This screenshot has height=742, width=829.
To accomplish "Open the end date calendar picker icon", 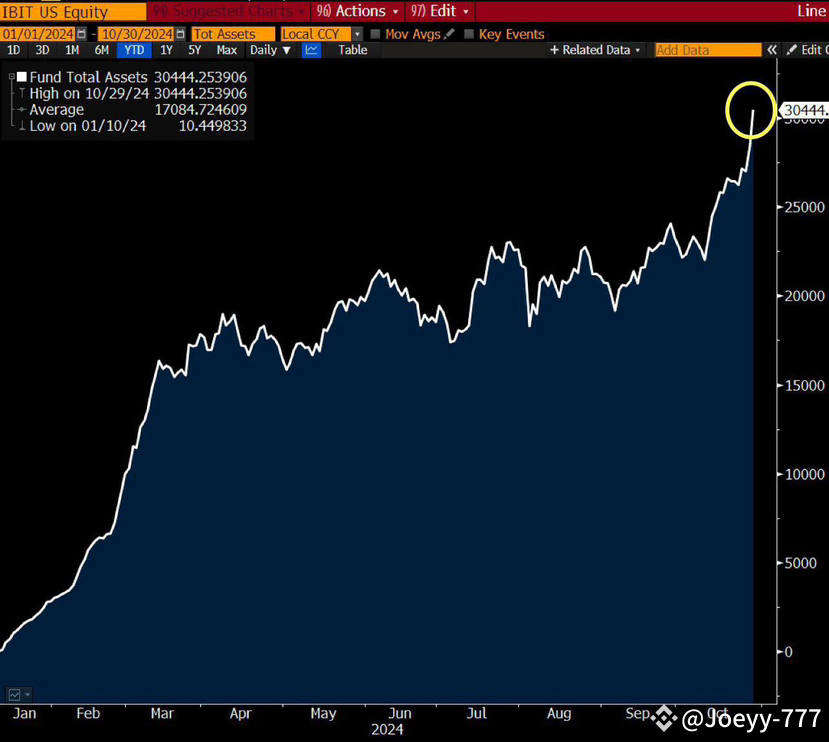I will (x=180, y=34).
